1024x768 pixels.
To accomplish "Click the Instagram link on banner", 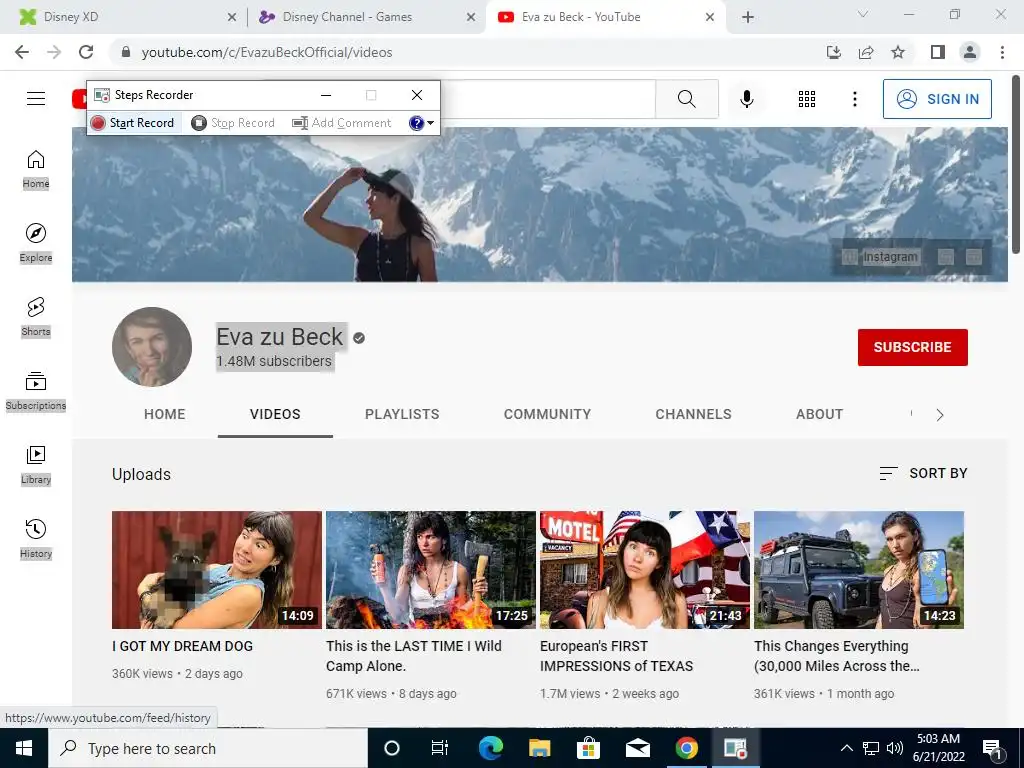I will (x=890, y=257).
